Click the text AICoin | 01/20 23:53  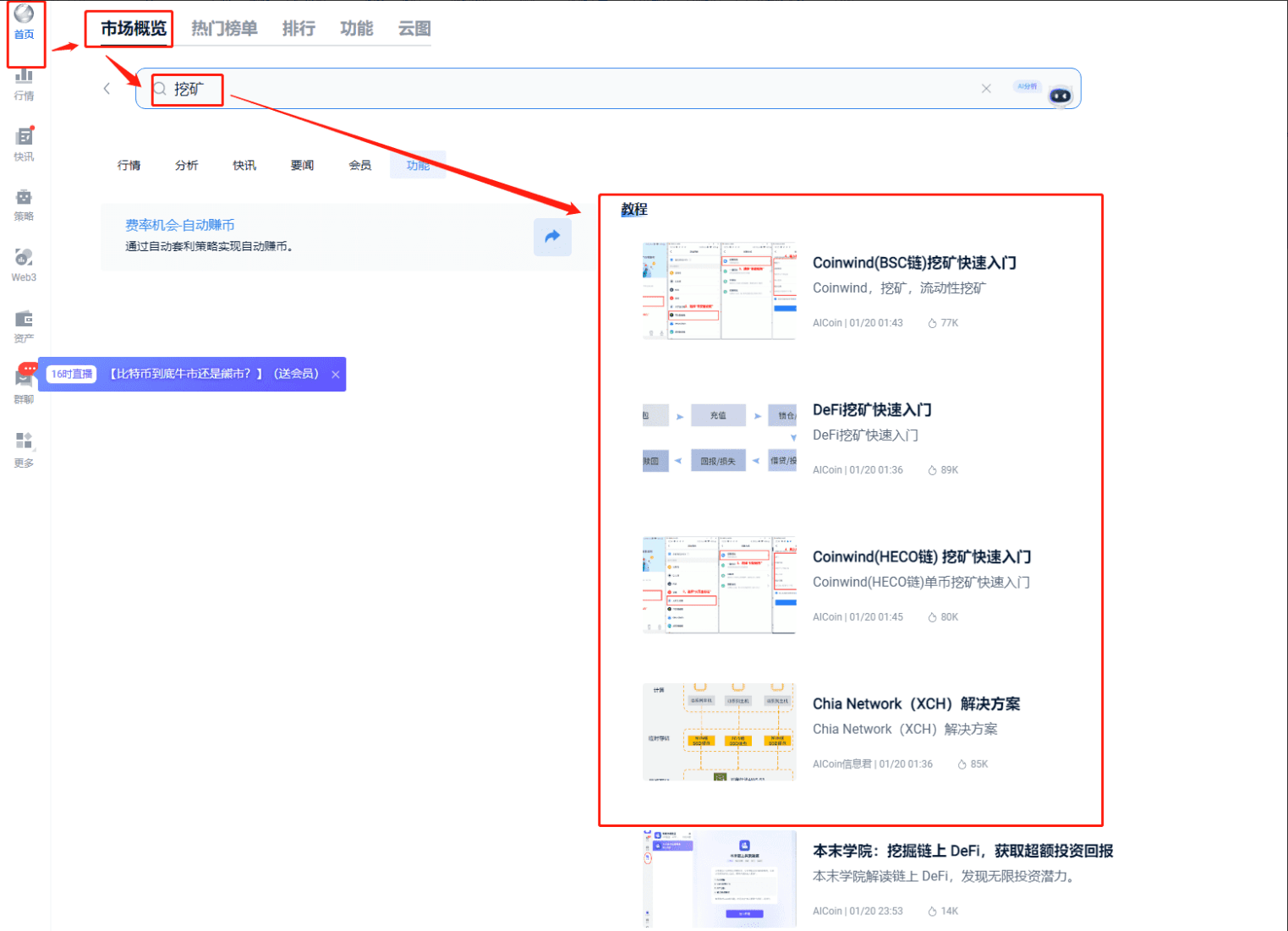click(858, 912)
